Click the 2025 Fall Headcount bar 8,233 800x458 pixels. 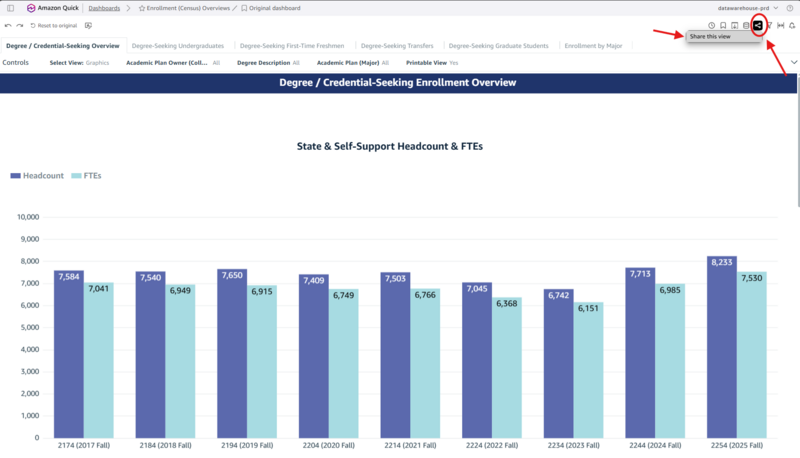pyautogui.click(x=722, y=347)
